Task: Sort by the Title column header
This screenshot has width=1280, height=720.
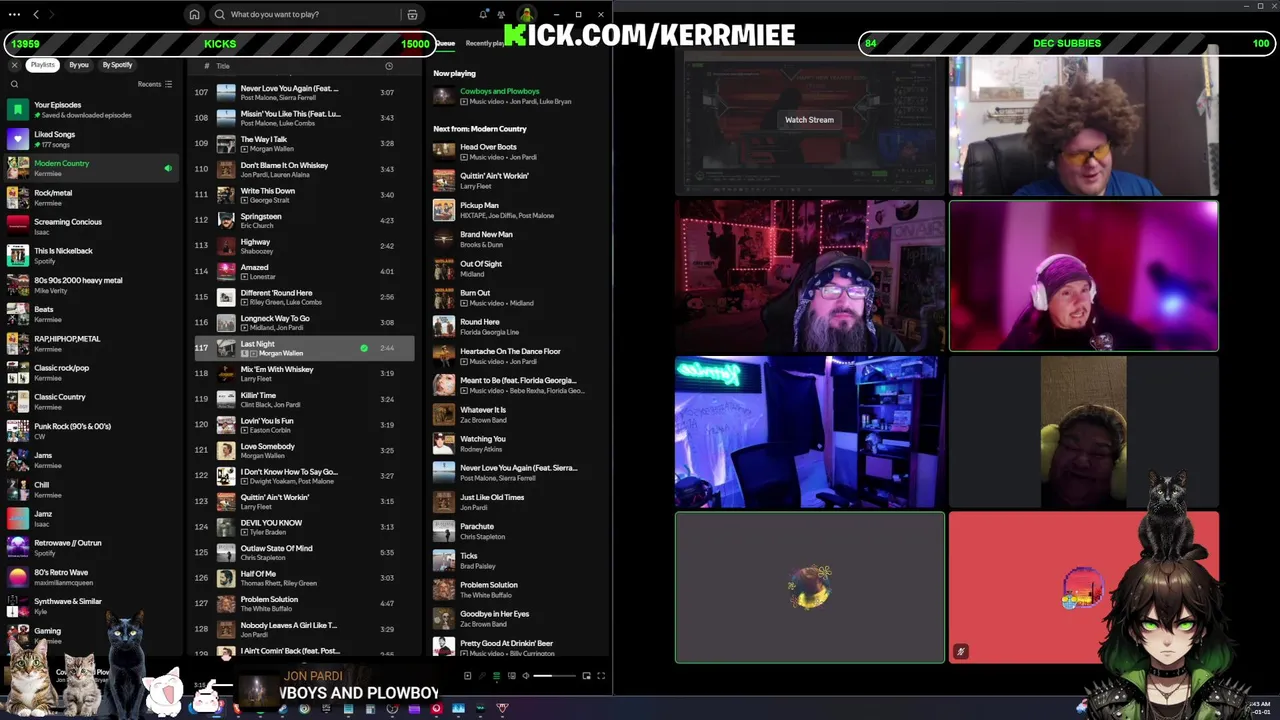Action: (223, 66)
